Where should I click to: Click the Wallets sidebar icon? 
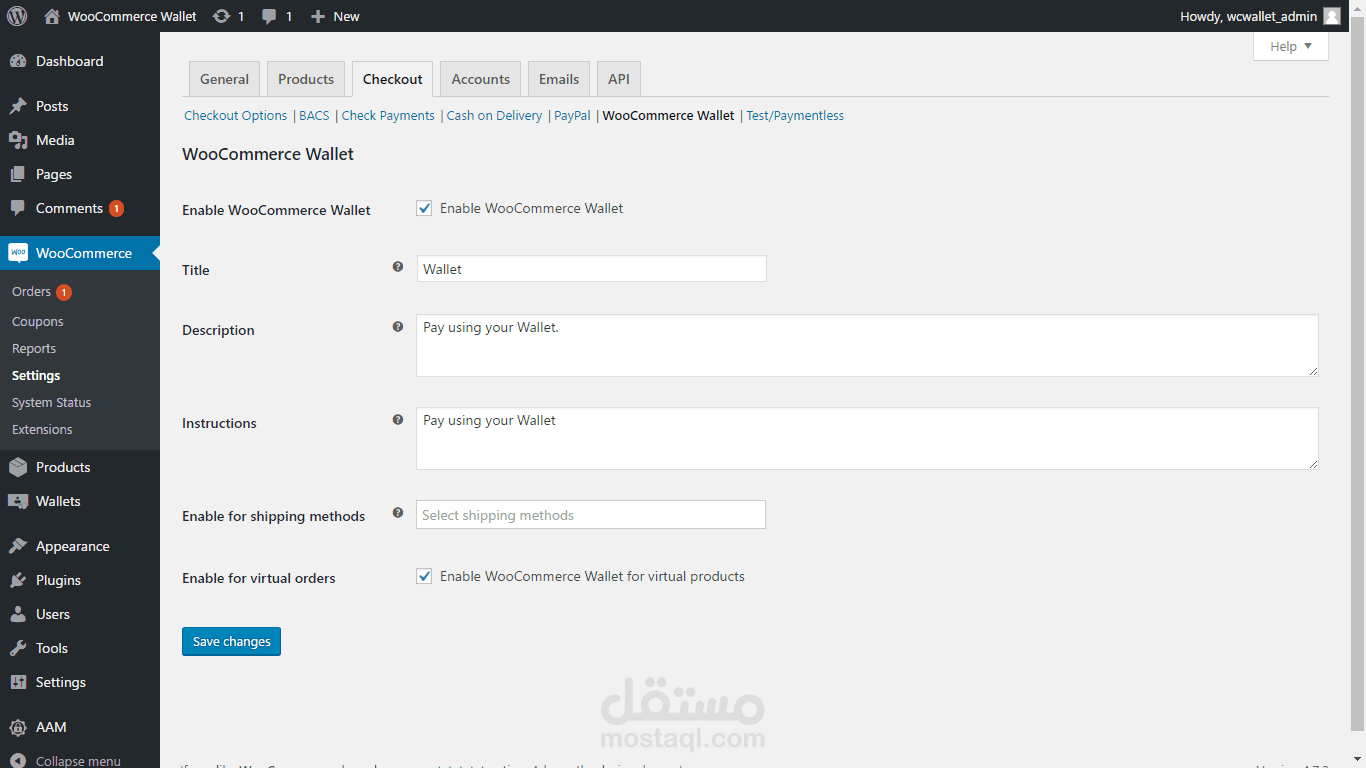[18, 501]
